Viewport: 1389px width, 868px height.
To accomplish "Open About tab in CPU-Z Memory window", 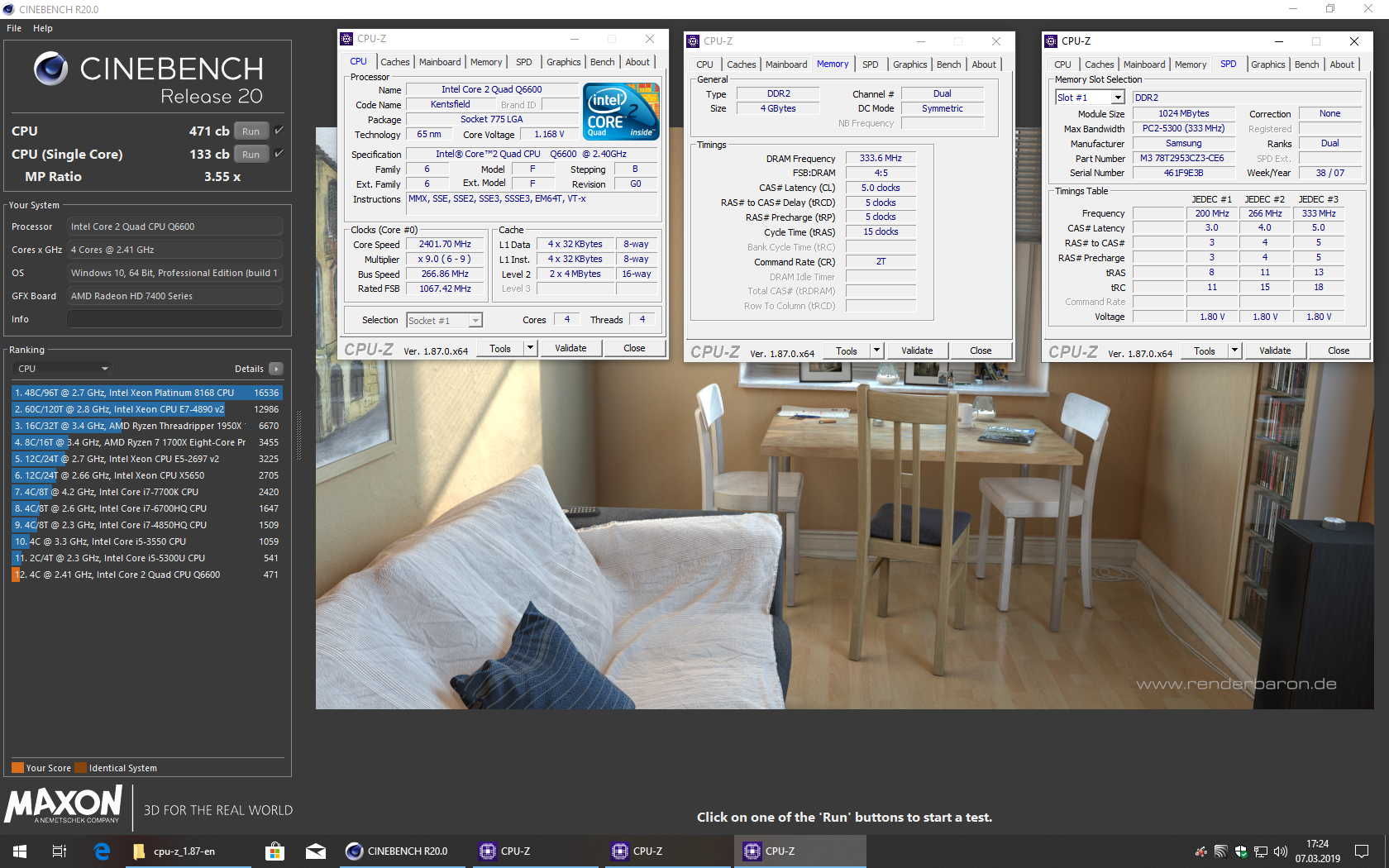I will (984, 64).
